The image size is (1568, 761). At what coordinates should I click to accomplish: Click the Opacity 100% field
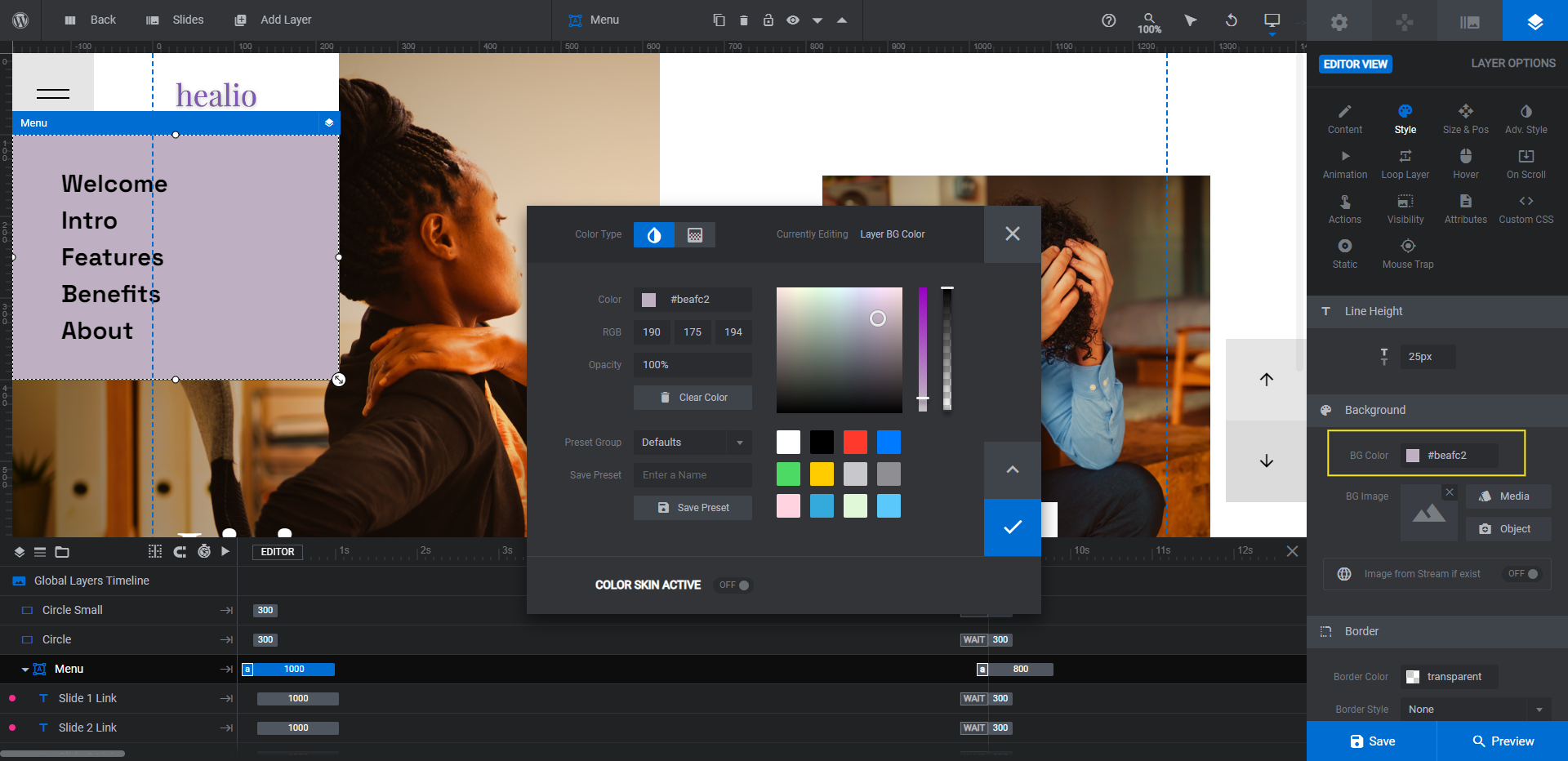pyautogui.click(x=693, y=365)
